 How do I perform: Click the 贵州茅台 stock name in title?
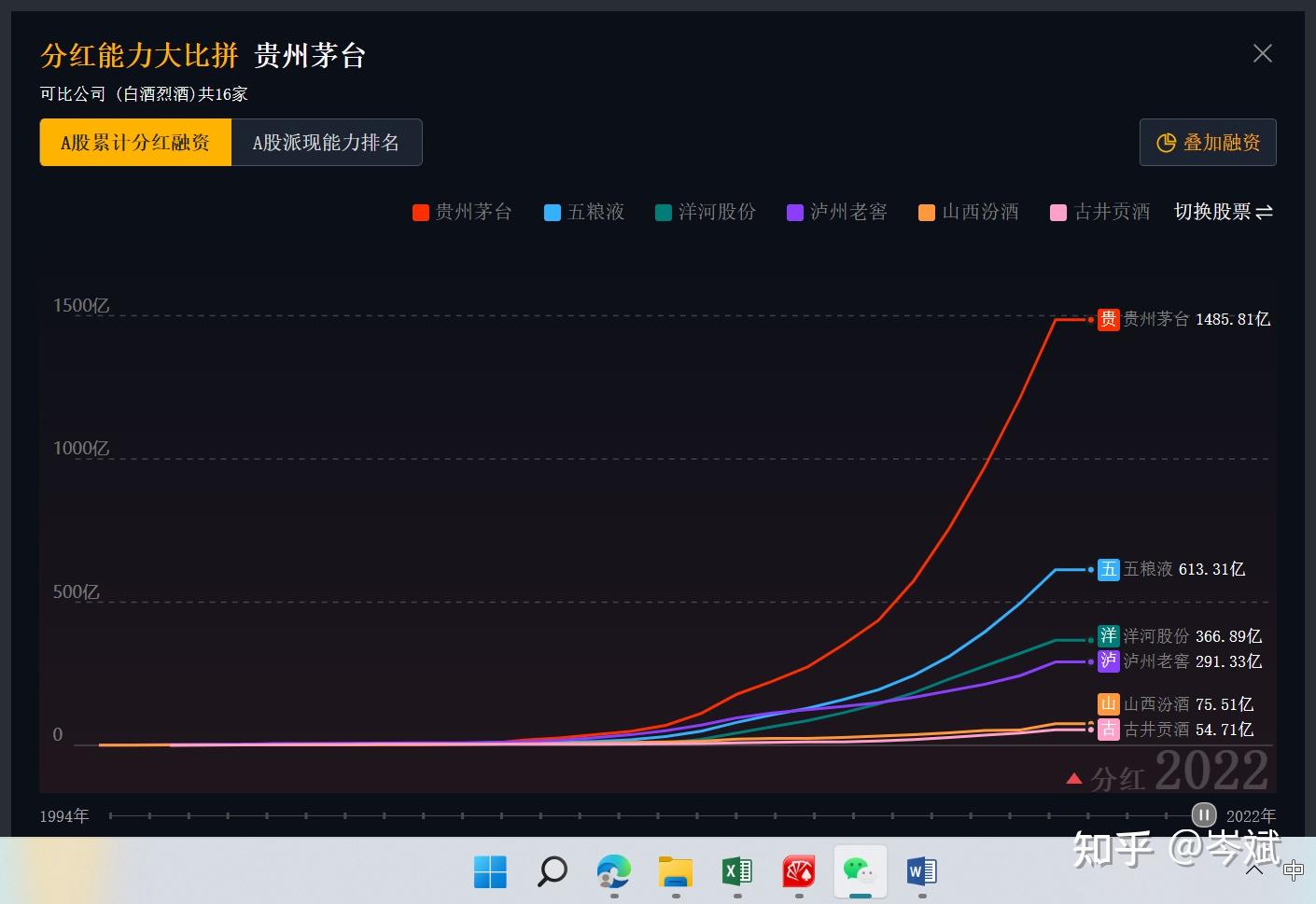coord(310,56)
